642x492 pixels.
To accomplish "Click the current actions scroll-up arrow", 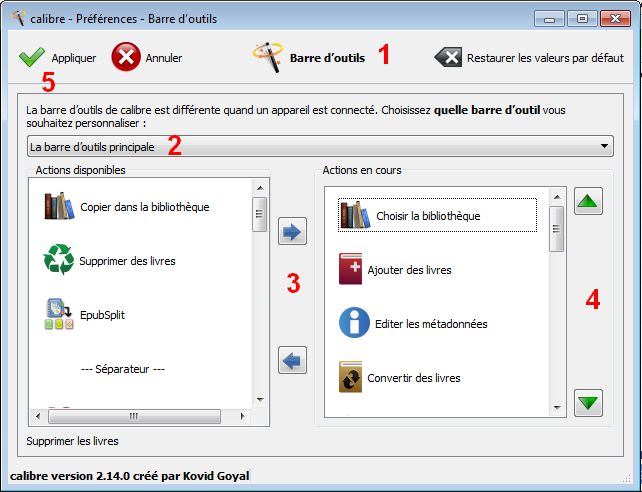I will click(556, 197).
